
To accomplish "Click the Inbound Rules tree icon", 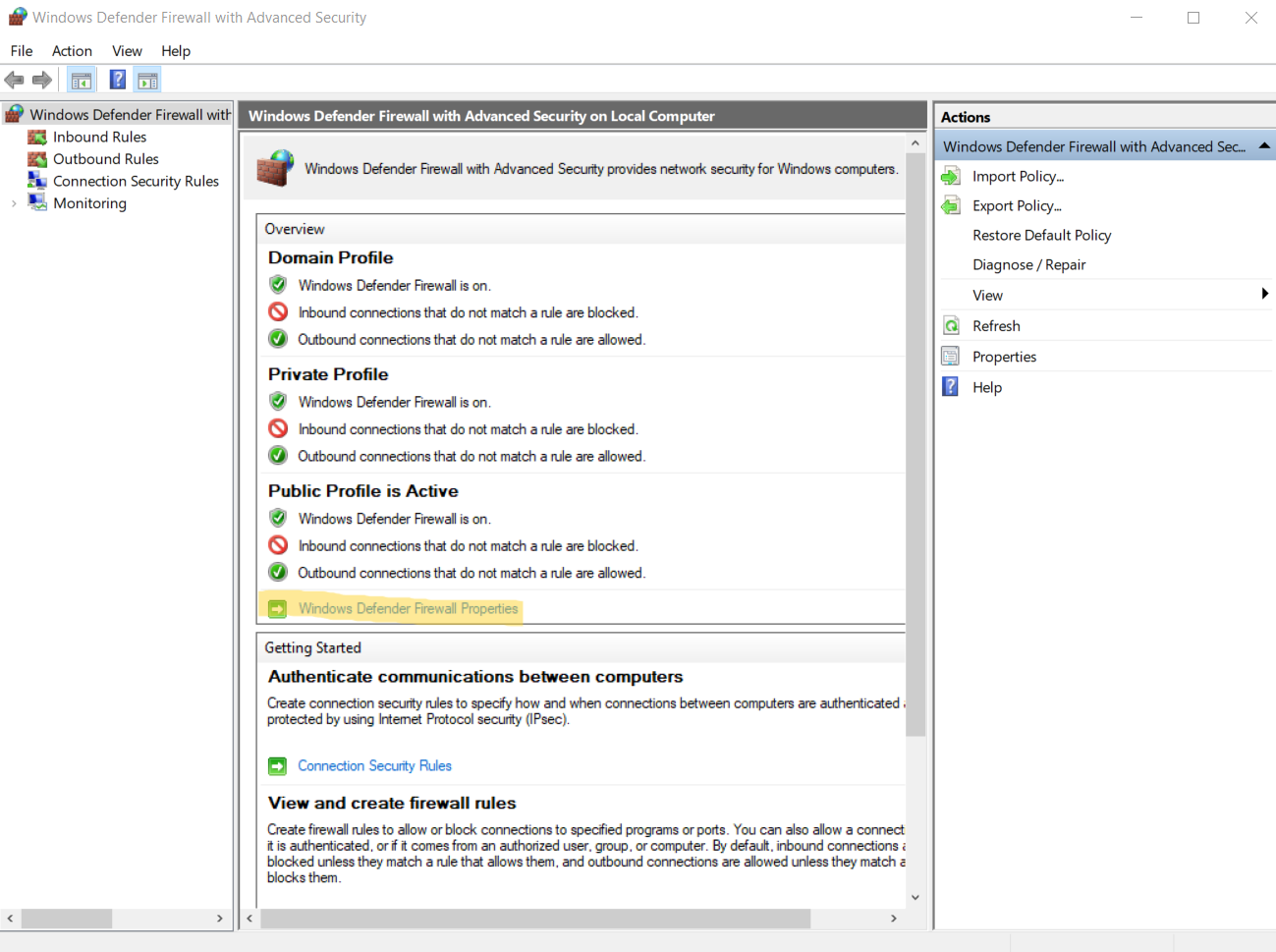I will (x=37, y=138).
